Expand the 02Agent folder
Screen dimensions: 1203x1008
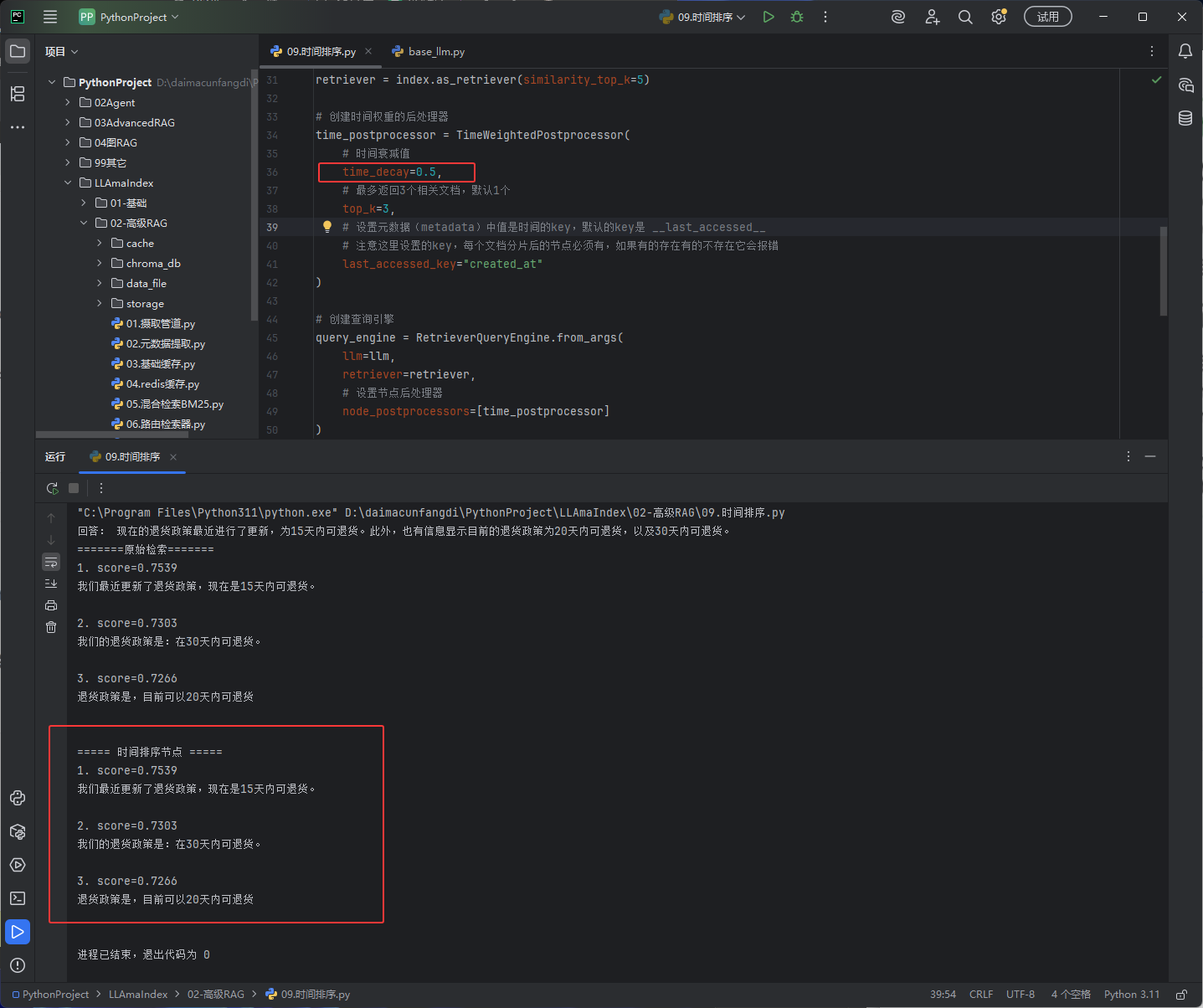tap(68, 102)
